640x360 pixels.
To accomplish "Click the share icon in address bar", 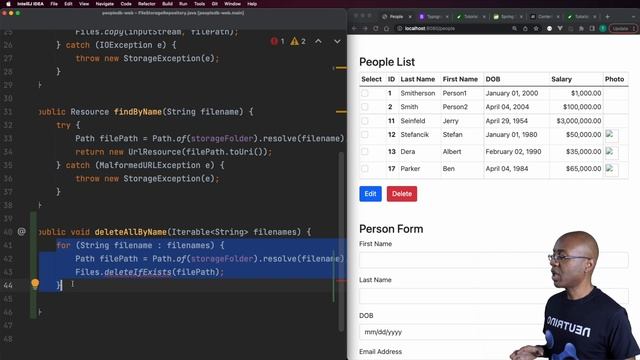I will coord(525,29).
